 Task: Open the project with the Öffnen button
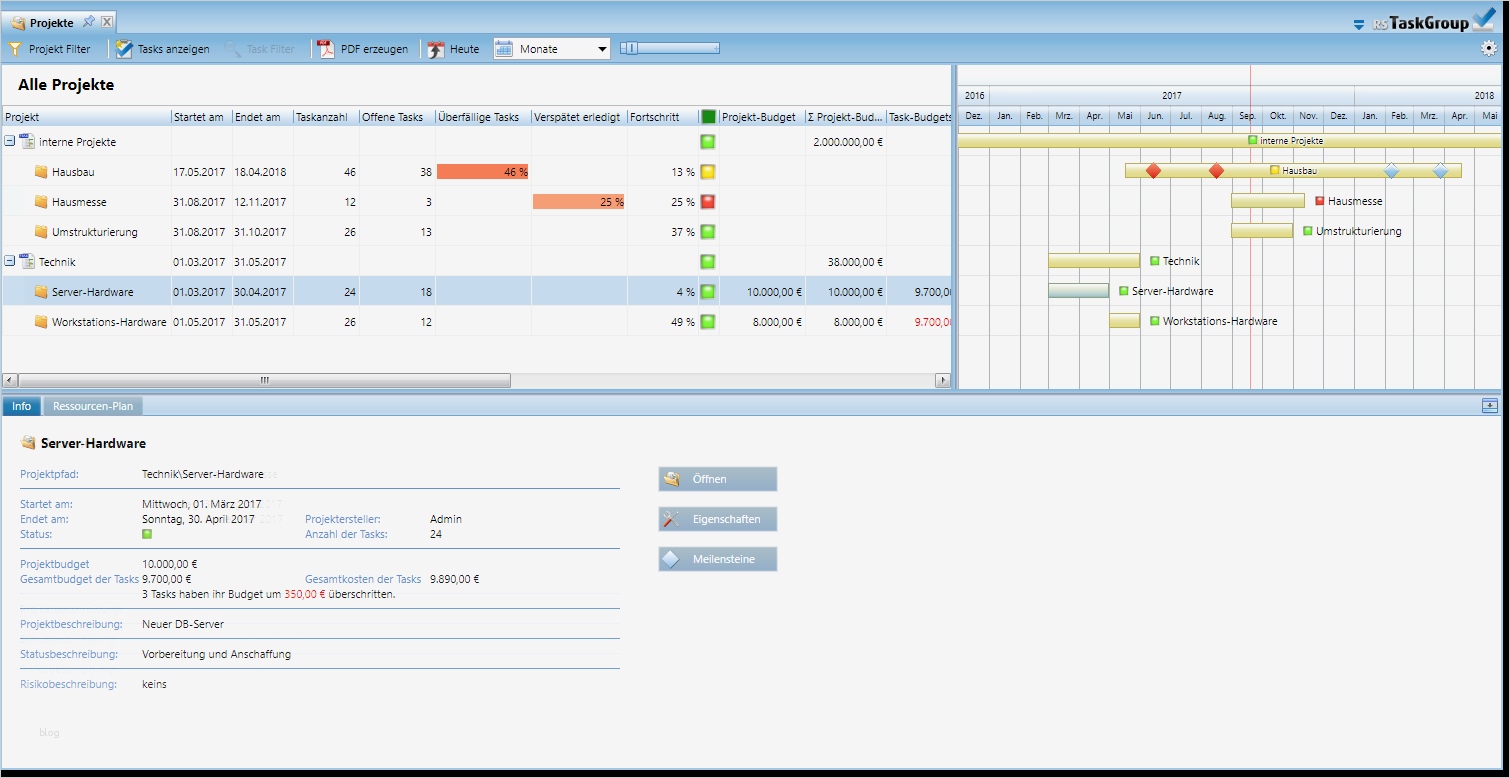(x=718, y=479)
